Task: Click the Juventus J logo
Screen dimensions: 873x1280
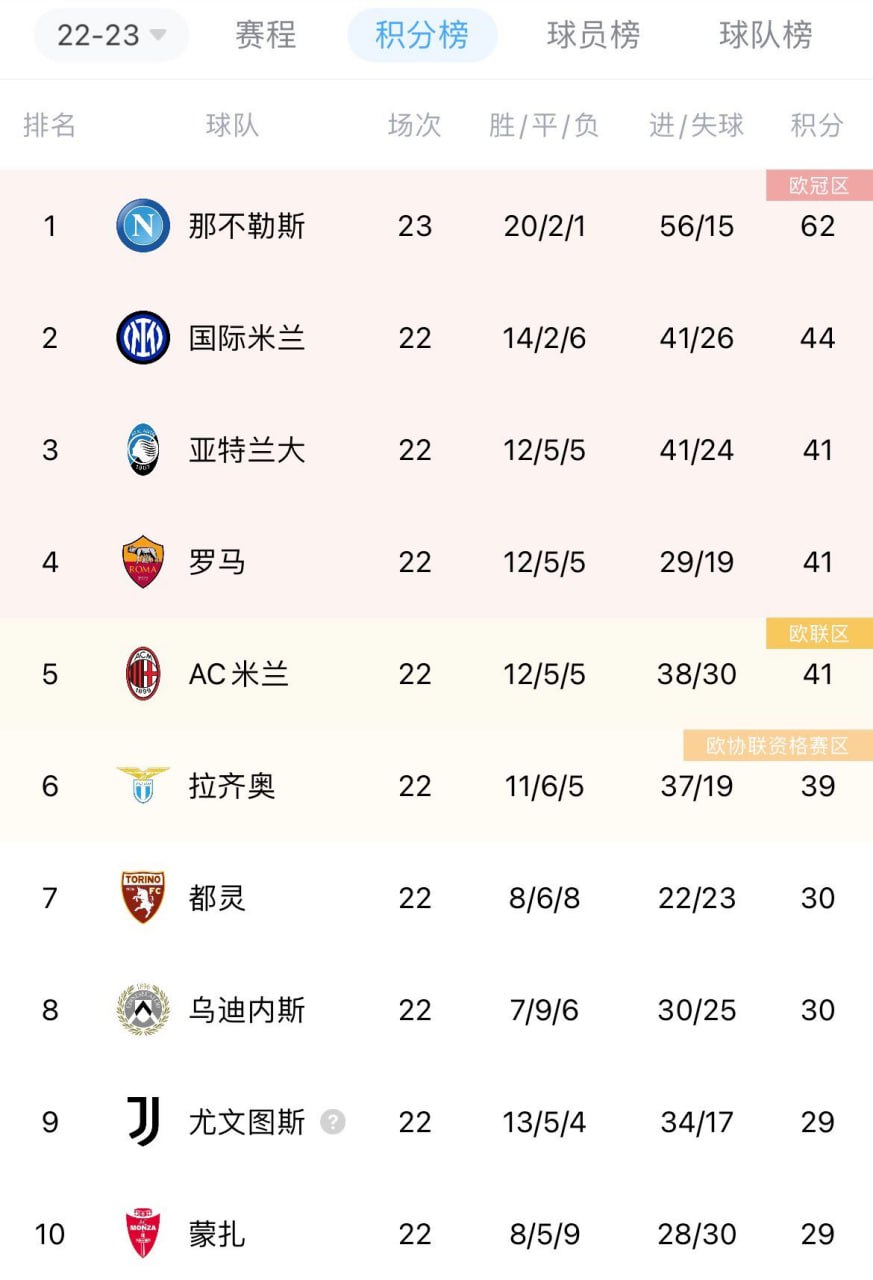Action: (x=143, y=1122)
